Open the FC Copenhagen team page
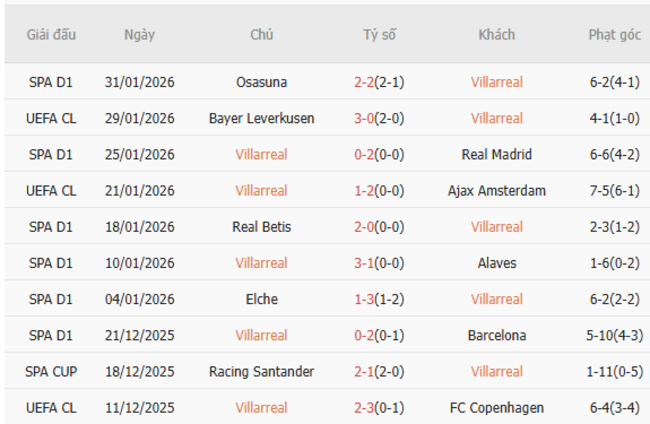This screenshot has width=650, height=424. tap(497, 407)
